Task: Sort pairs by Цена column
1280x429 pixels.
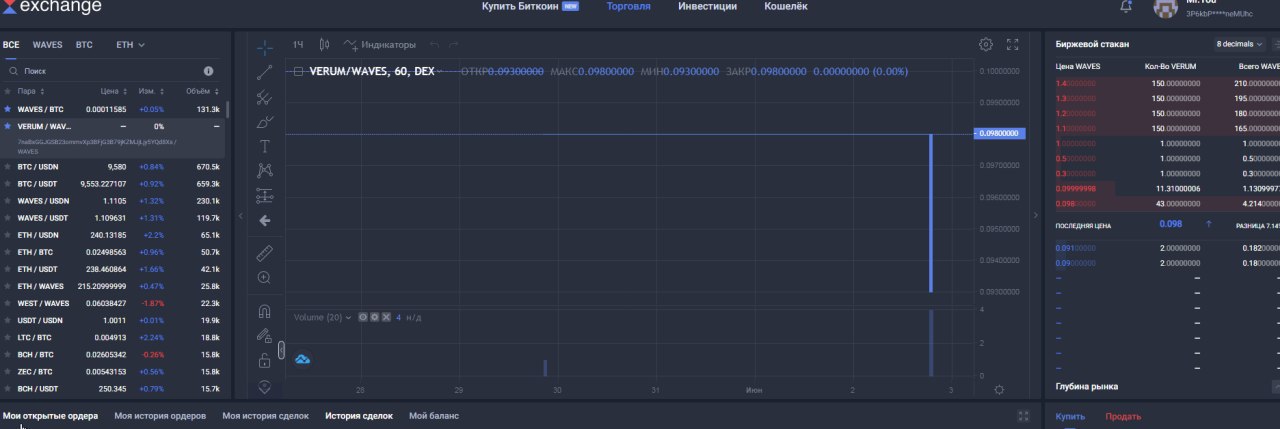Action: [x=112, y=91]
